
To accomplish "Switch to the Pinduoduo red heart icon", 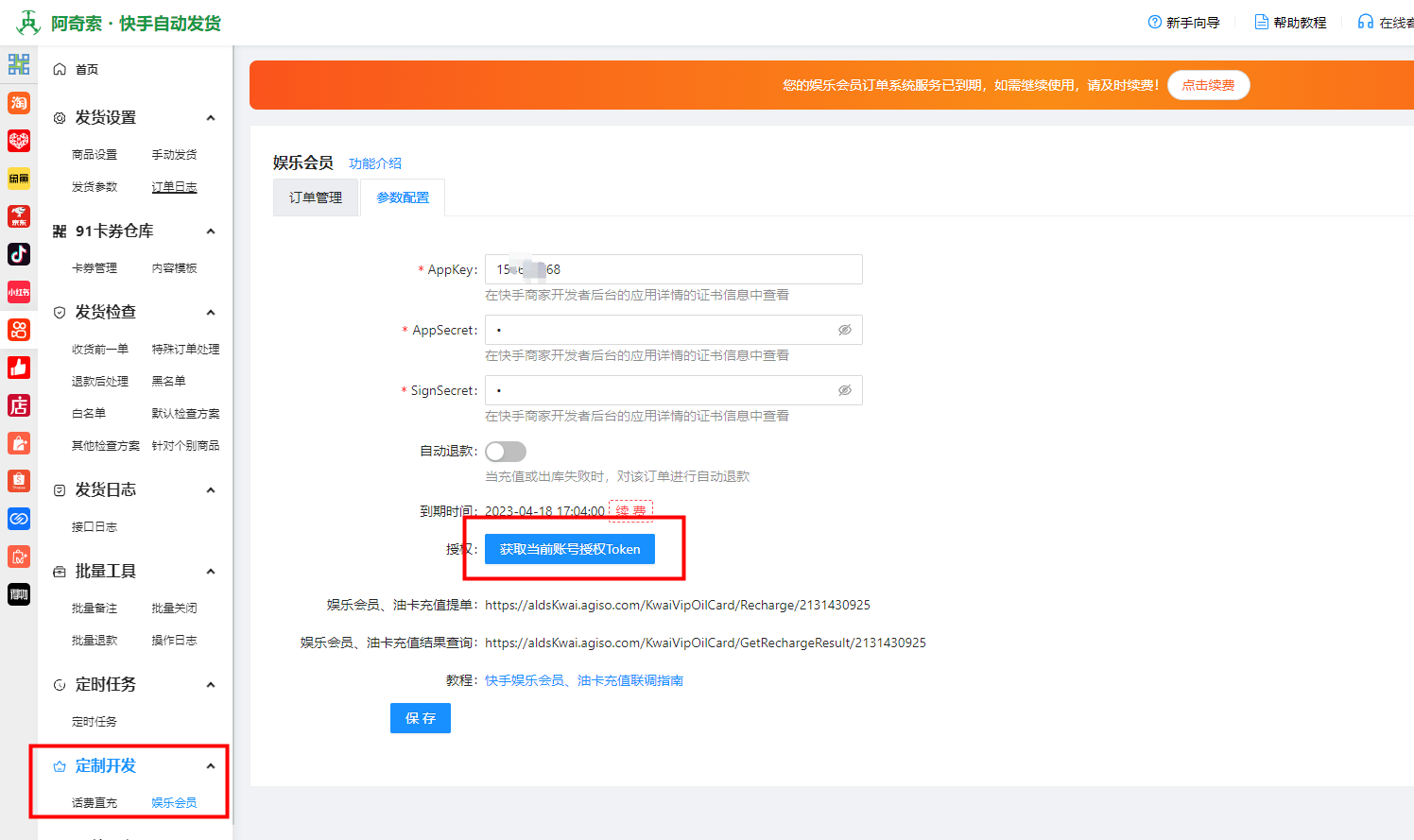I will point(19,140).
